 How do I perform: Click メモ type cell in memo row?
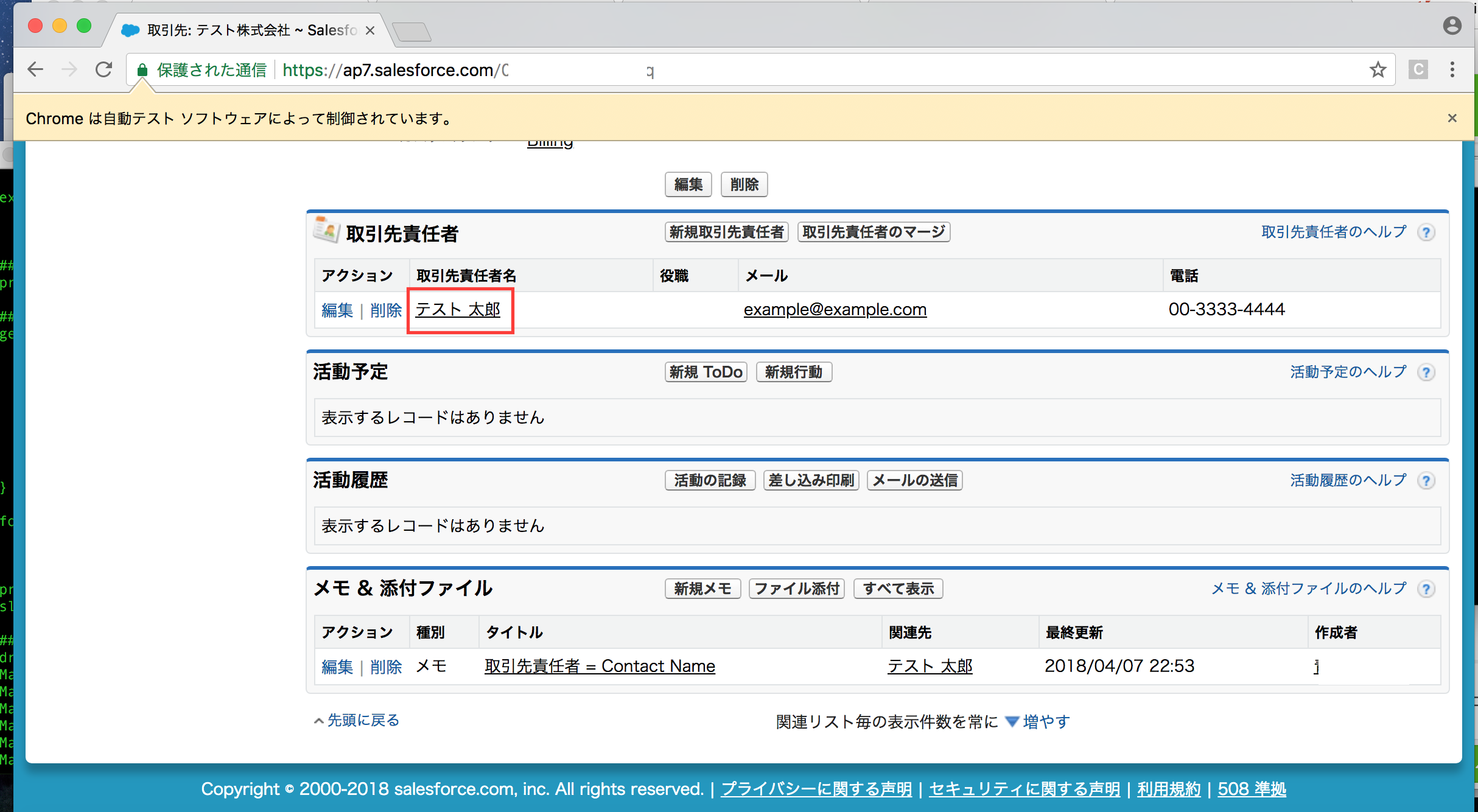click(x=431, y=666)
